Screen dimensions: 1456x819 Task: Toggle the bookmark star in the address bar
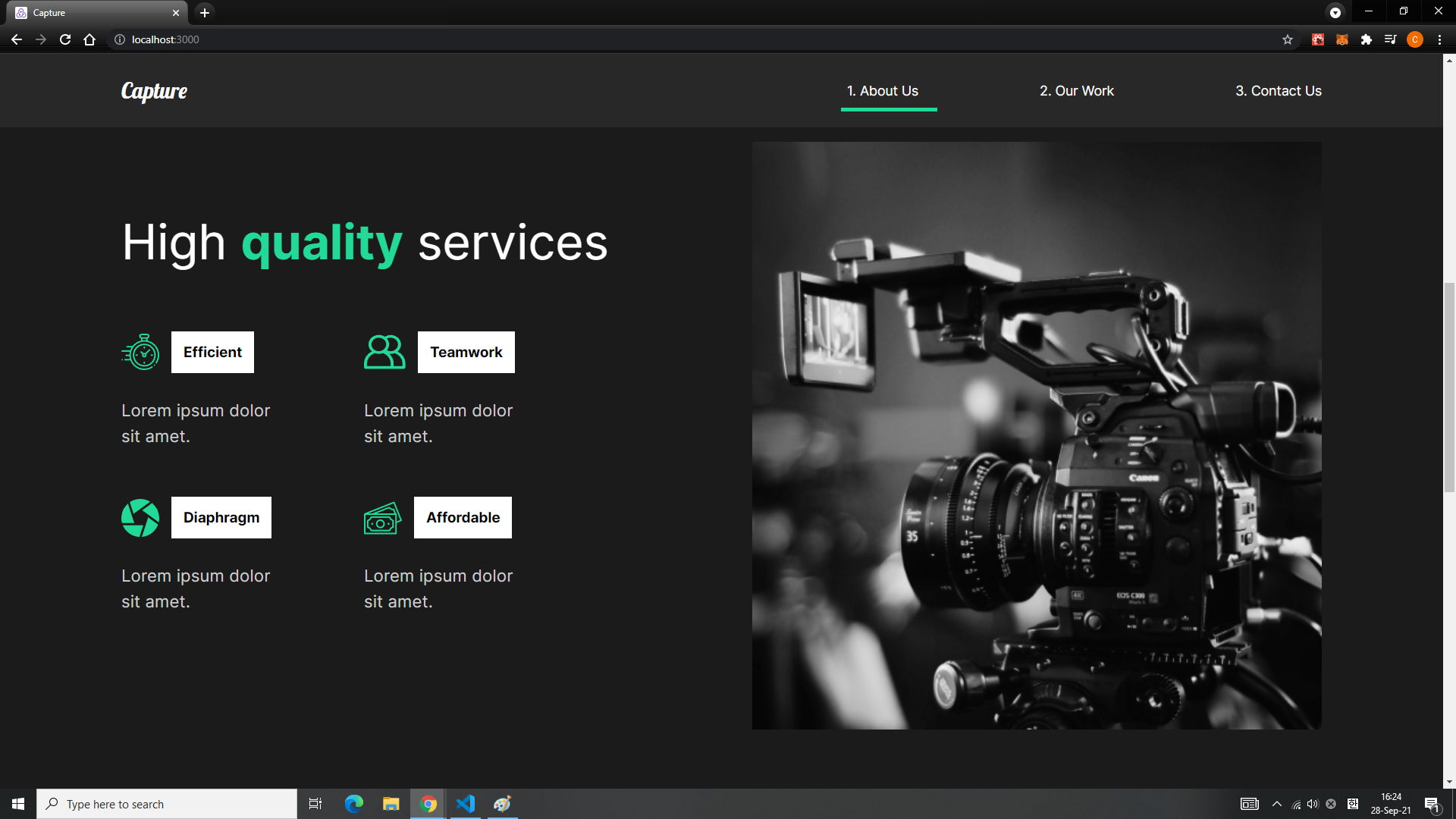point(1287,39)
